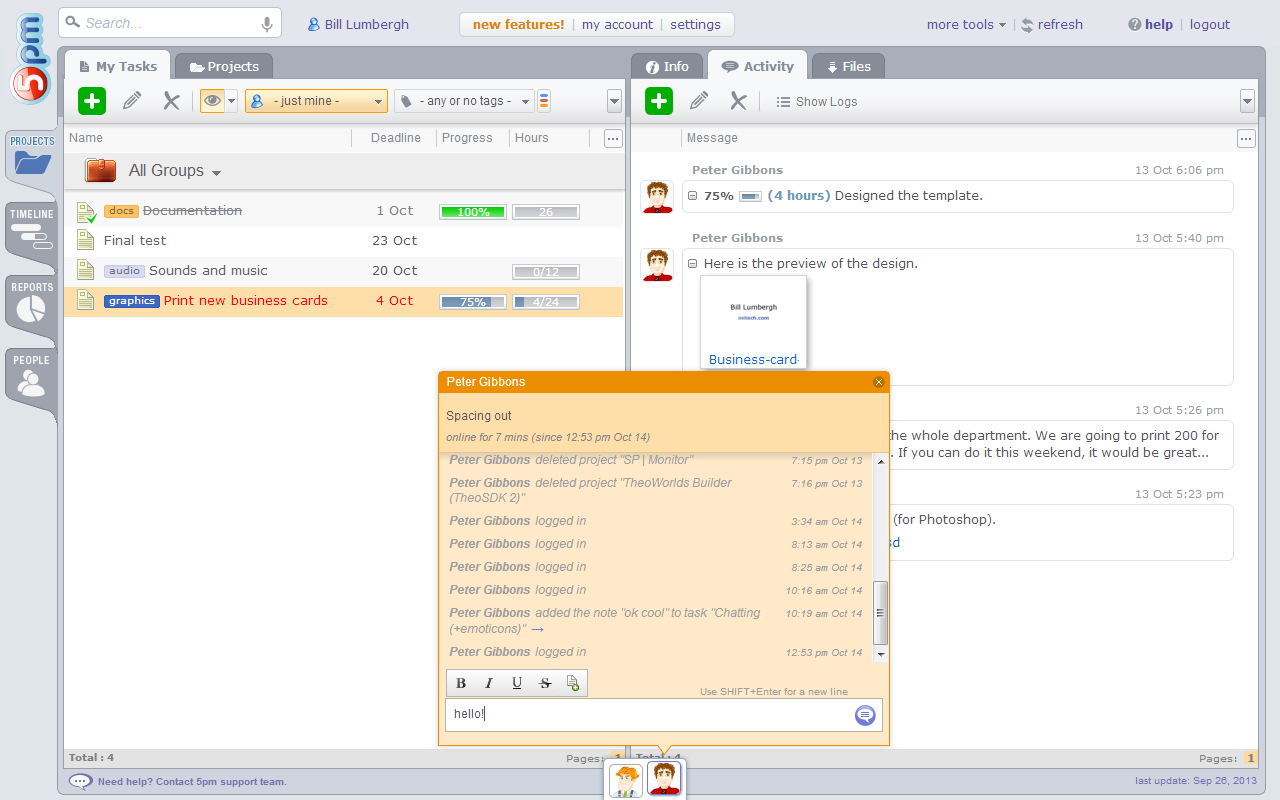The height and width of the screenshot is (800, 1280).
Task: Open the Reports sidebar section
Action: click(x=31, y=303)
